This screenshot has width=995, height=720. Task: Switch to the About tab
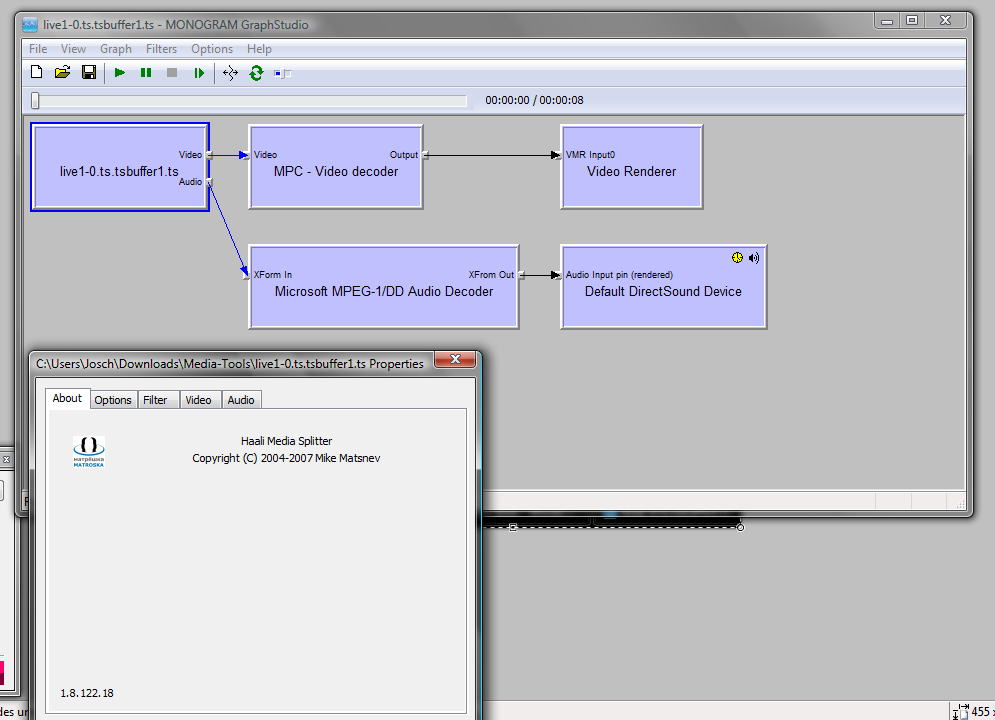tap(67, 398)
